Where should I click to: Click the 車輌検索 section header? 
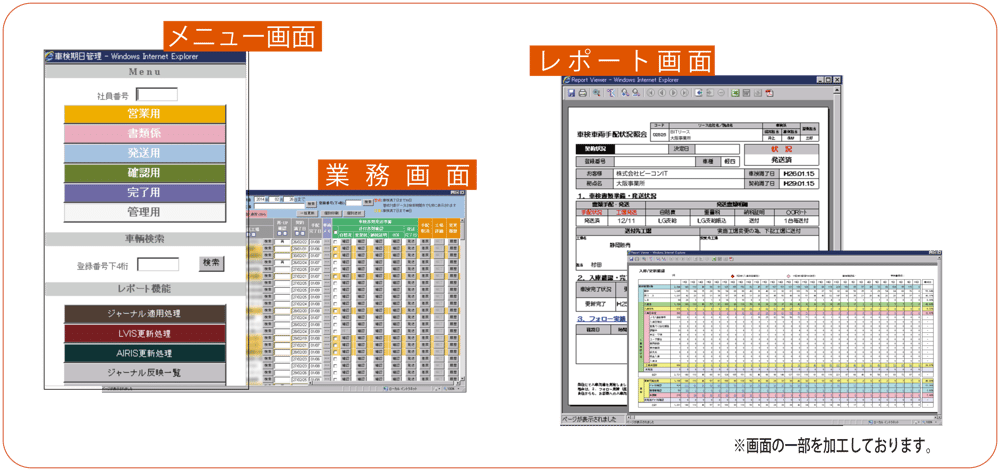145,238
